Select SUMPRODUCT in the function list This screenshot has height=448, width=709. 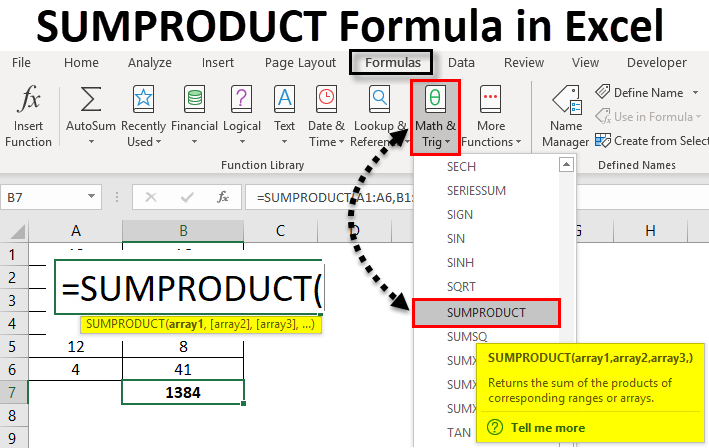click(x=487, y=313)
